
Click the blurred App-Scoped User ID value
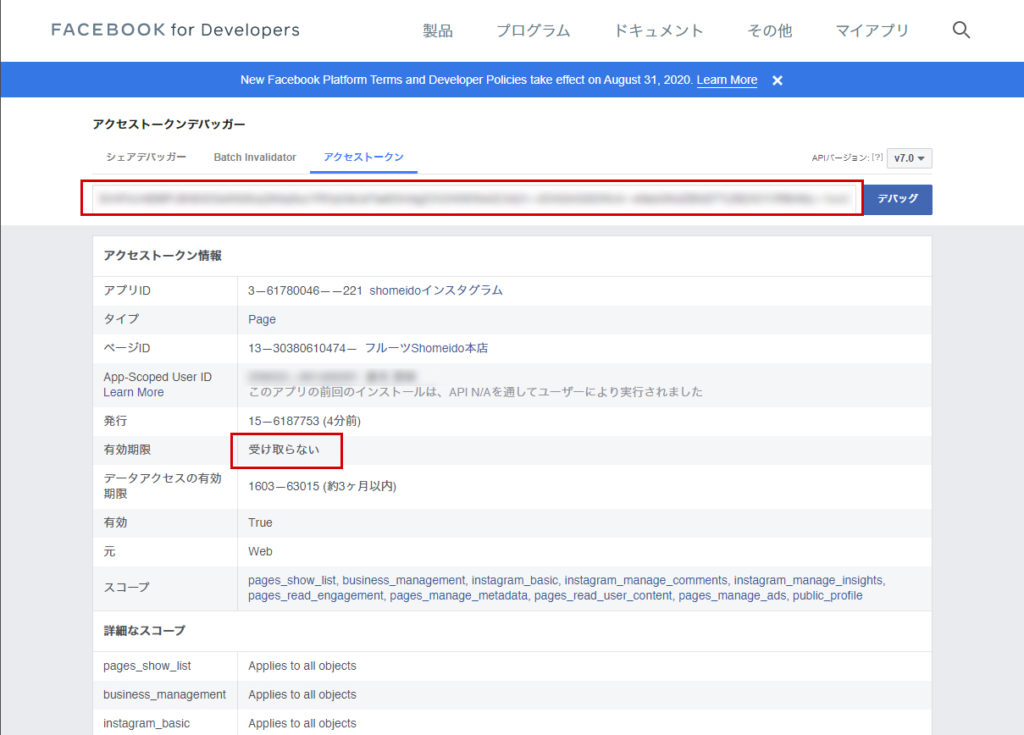(x=310, y=376)
